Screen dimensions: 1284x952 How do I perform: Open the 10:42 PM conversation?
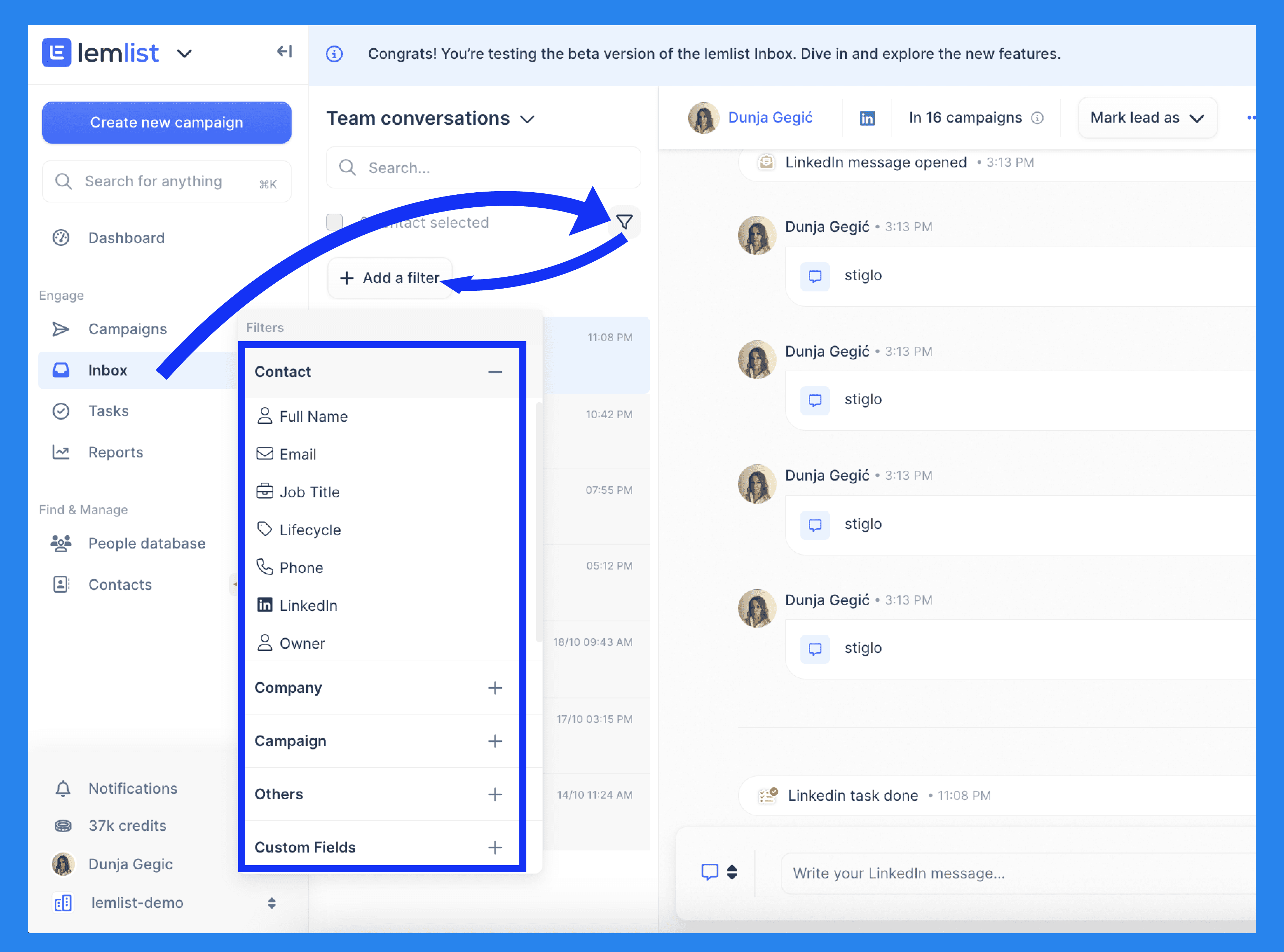(x=596, y=432)
